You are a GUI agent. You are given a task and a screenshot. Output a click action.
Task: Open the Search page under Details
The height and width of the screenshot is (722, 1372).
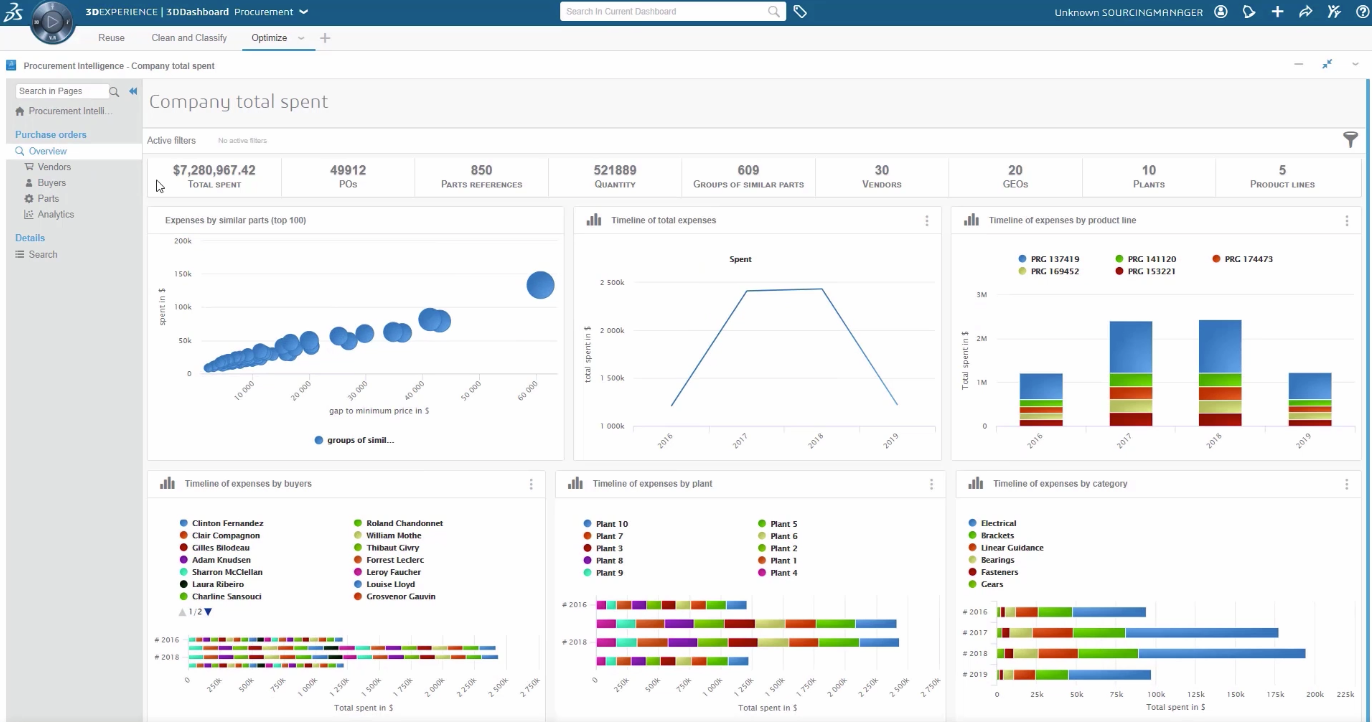42,254
